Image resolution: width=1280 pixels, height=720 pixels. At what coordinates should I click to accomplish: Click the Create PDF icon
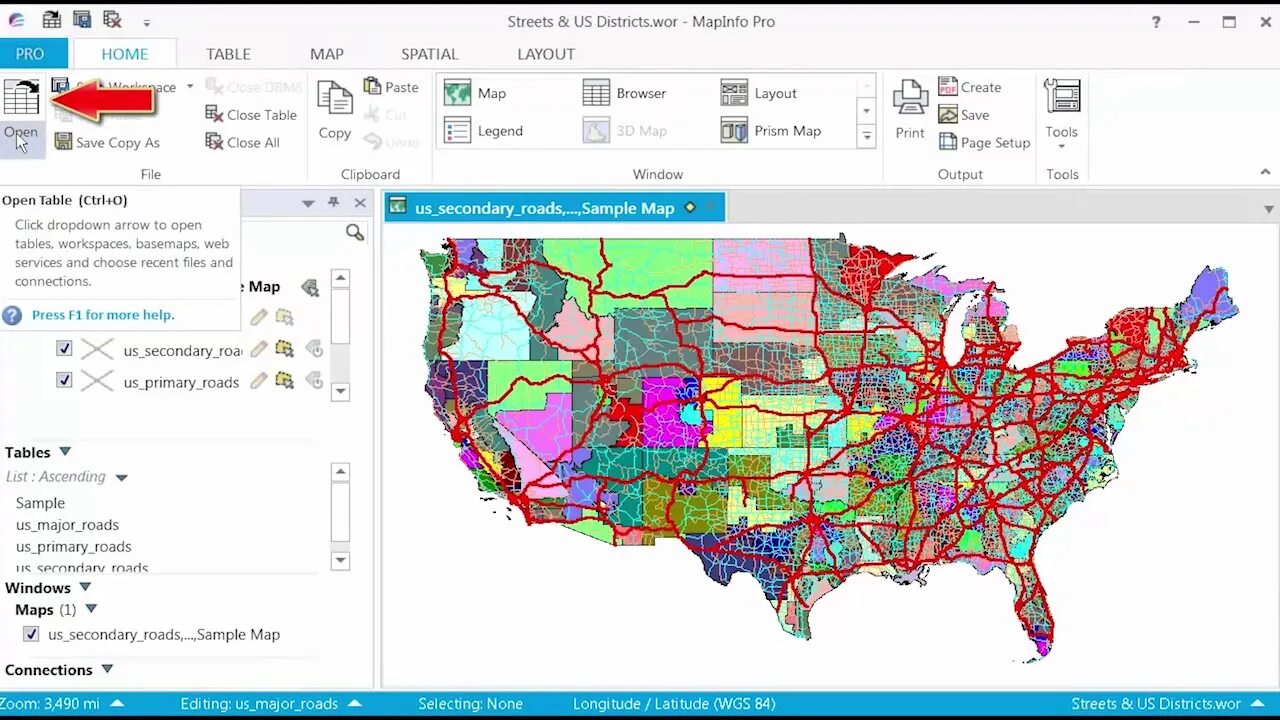[x=948, y=87]
